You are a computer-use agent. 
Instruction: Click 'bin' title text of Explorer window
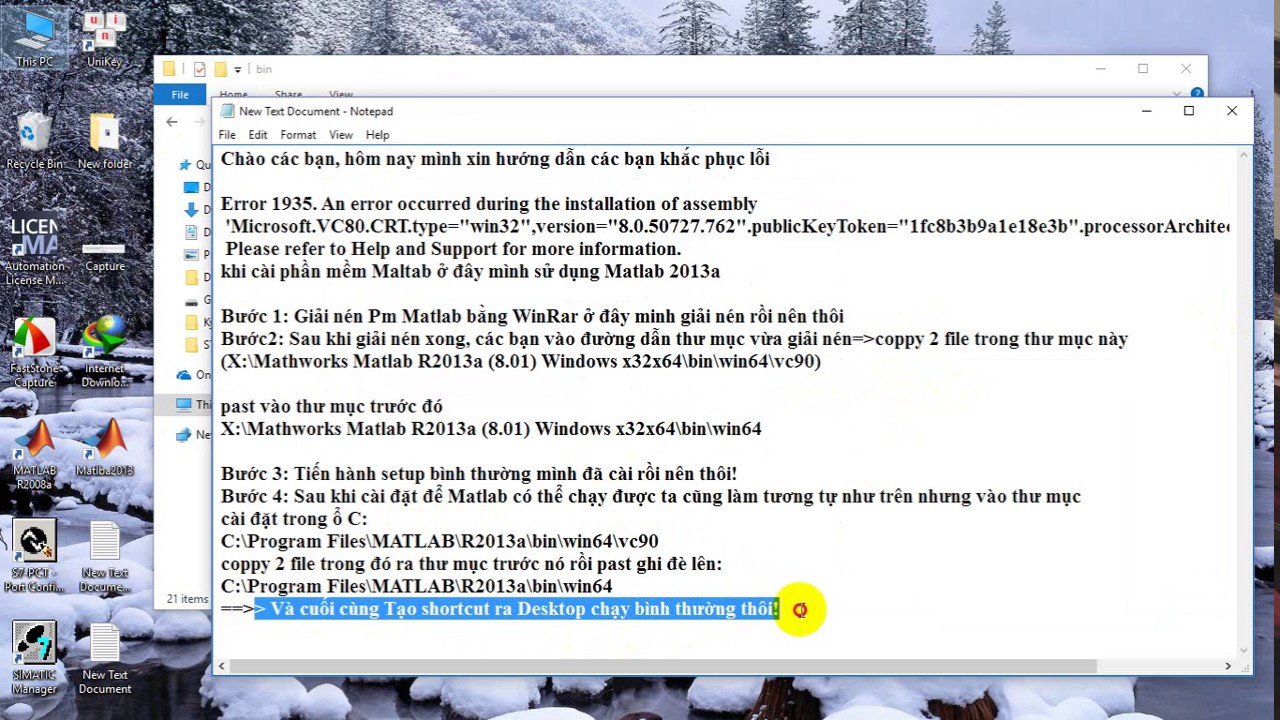(264, 69)
